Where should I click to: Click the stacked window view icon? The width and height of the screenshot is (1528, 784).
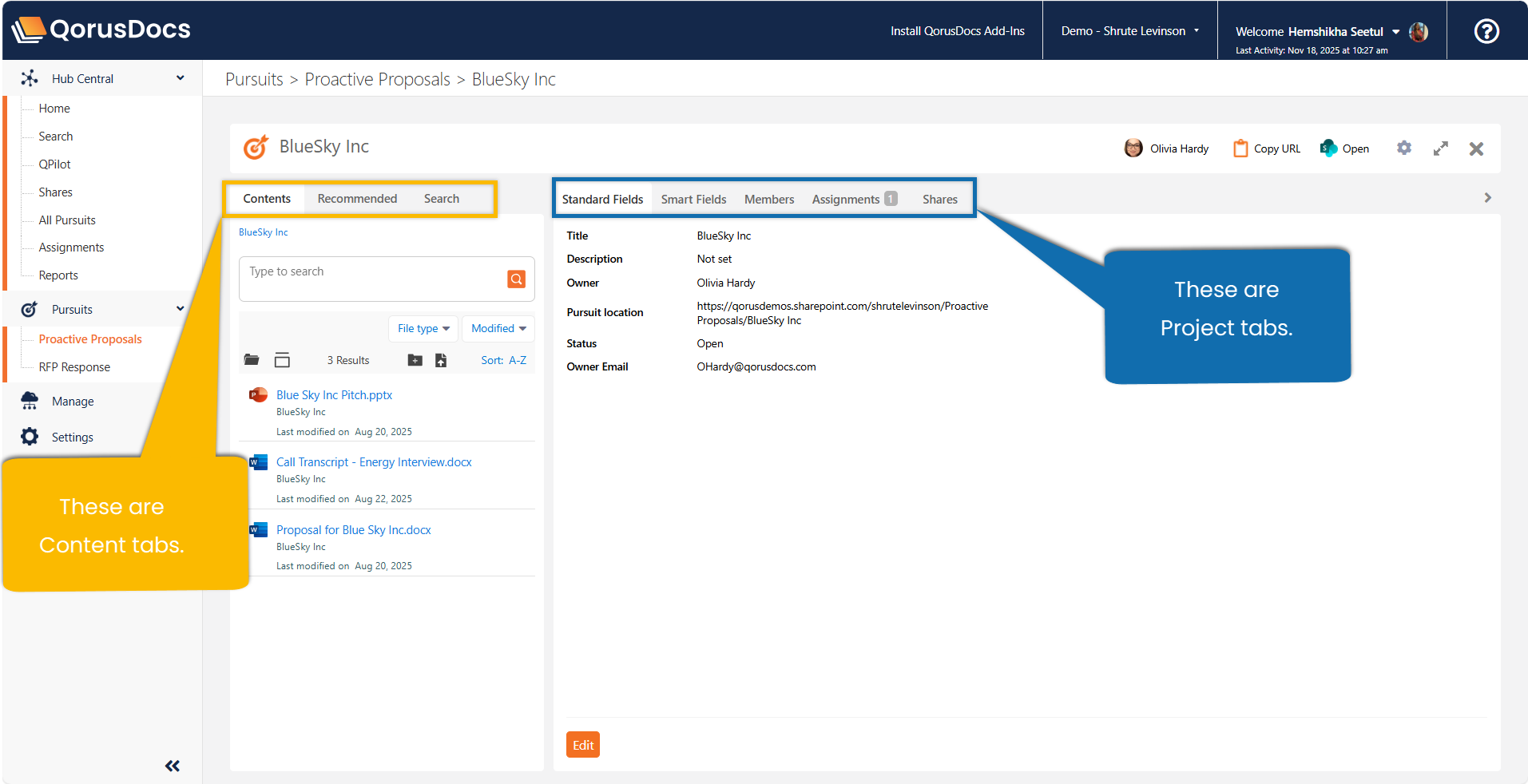[282, 360]
